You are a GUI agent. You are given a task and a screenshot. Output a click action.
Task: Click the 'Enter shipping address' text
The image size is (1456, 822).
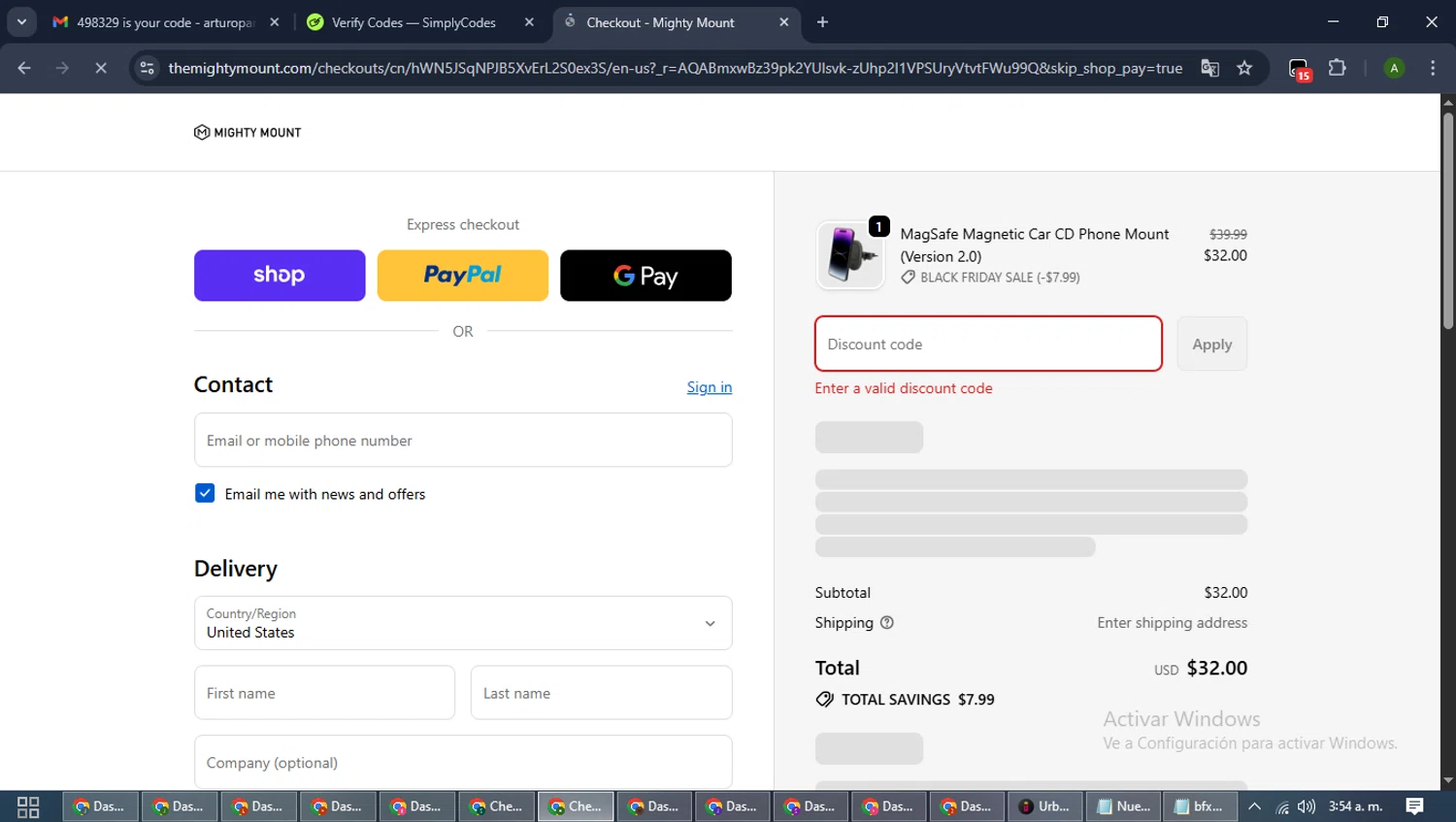[x=1173, y=623]
